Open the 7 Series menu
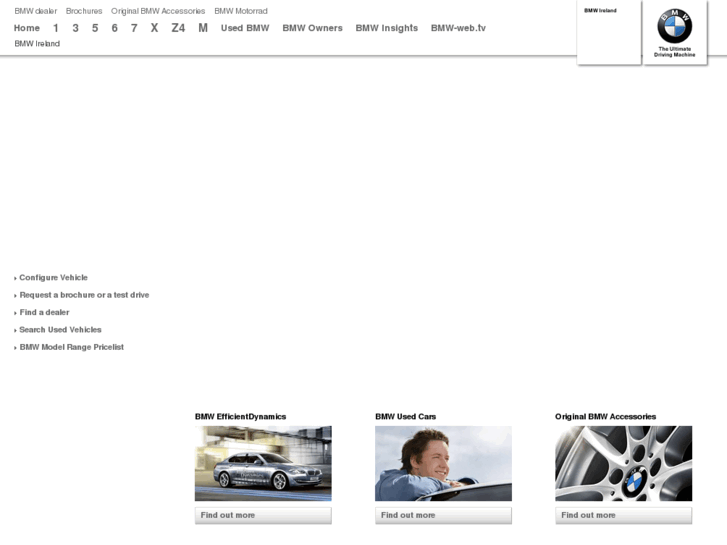This screenshot has height=545, width=727. coord(134,28)
